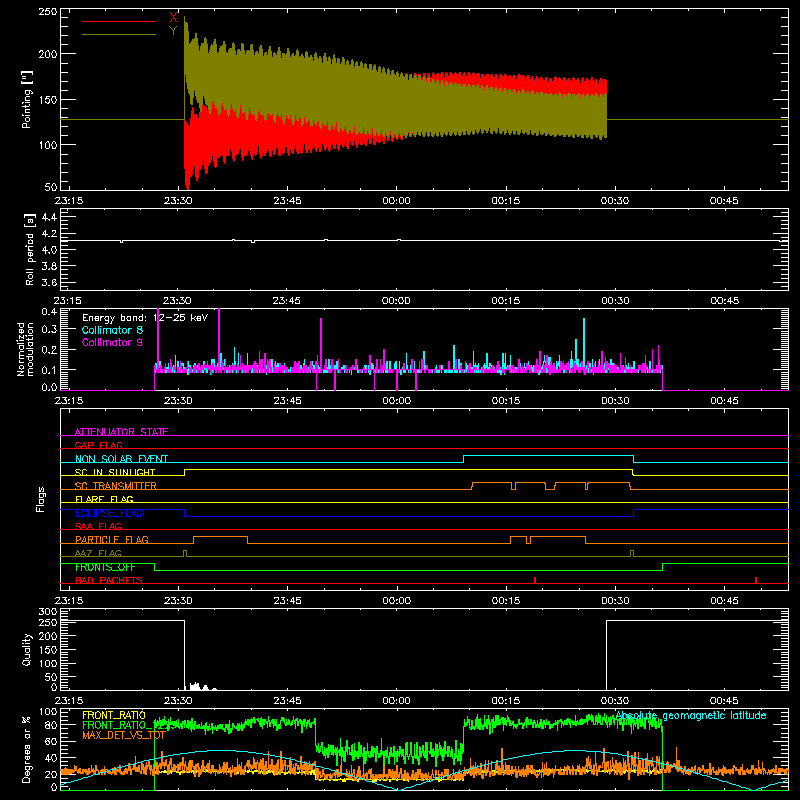Click the 300 tick on Quality axis

(x=48, y=612)
